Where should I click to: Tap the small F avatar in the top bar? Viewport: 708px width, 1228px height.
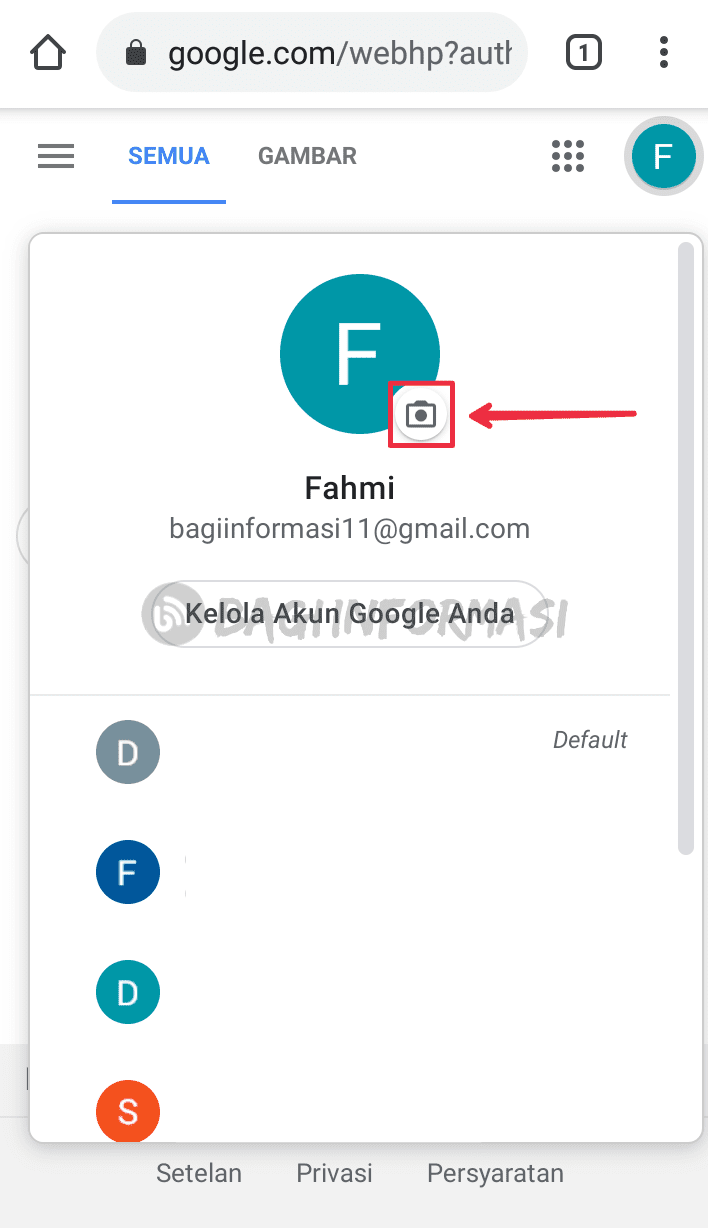[664, 156]
